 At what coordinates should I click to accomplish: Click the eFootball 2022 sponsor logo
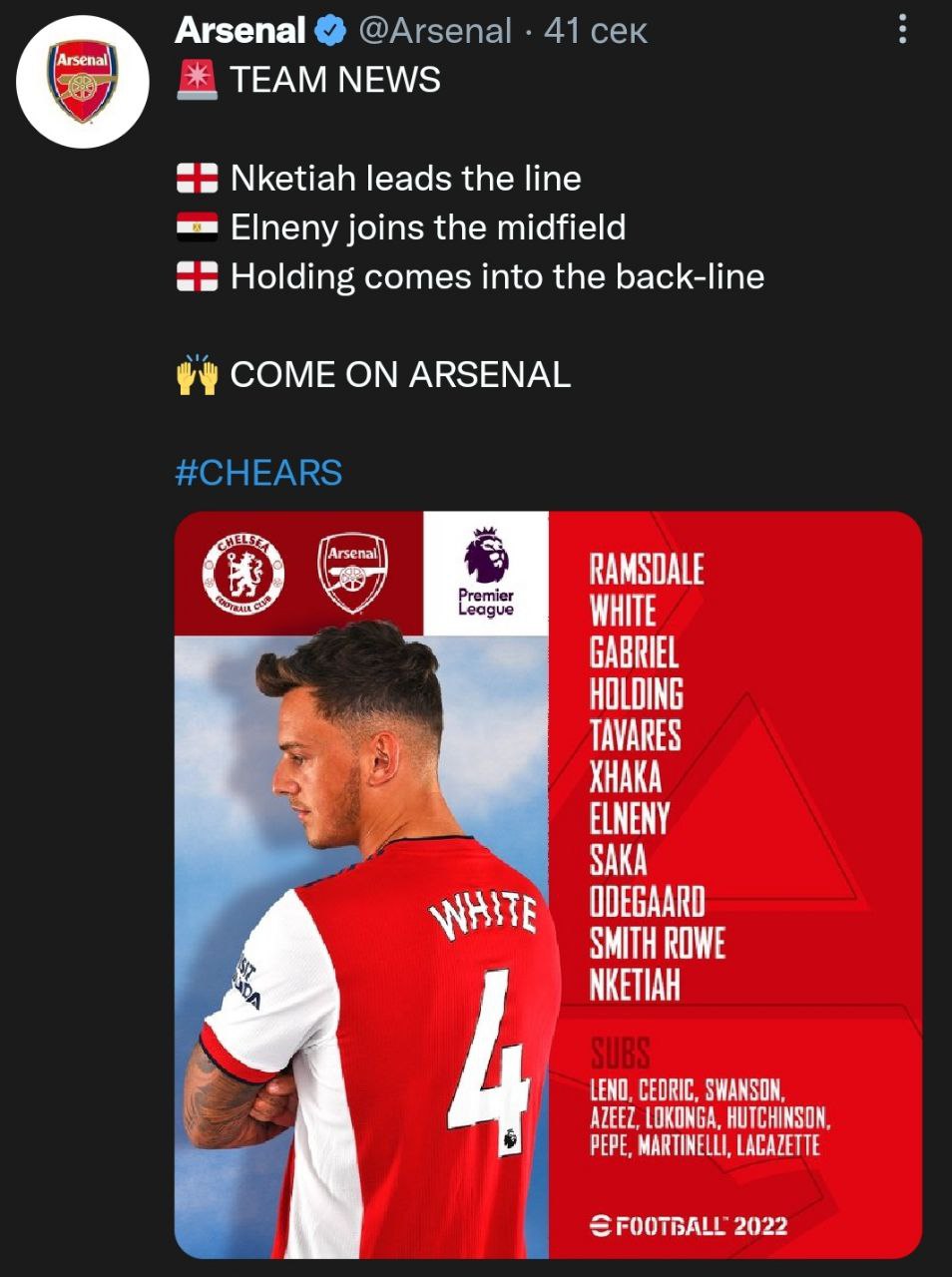click(x=689, y=1225)
